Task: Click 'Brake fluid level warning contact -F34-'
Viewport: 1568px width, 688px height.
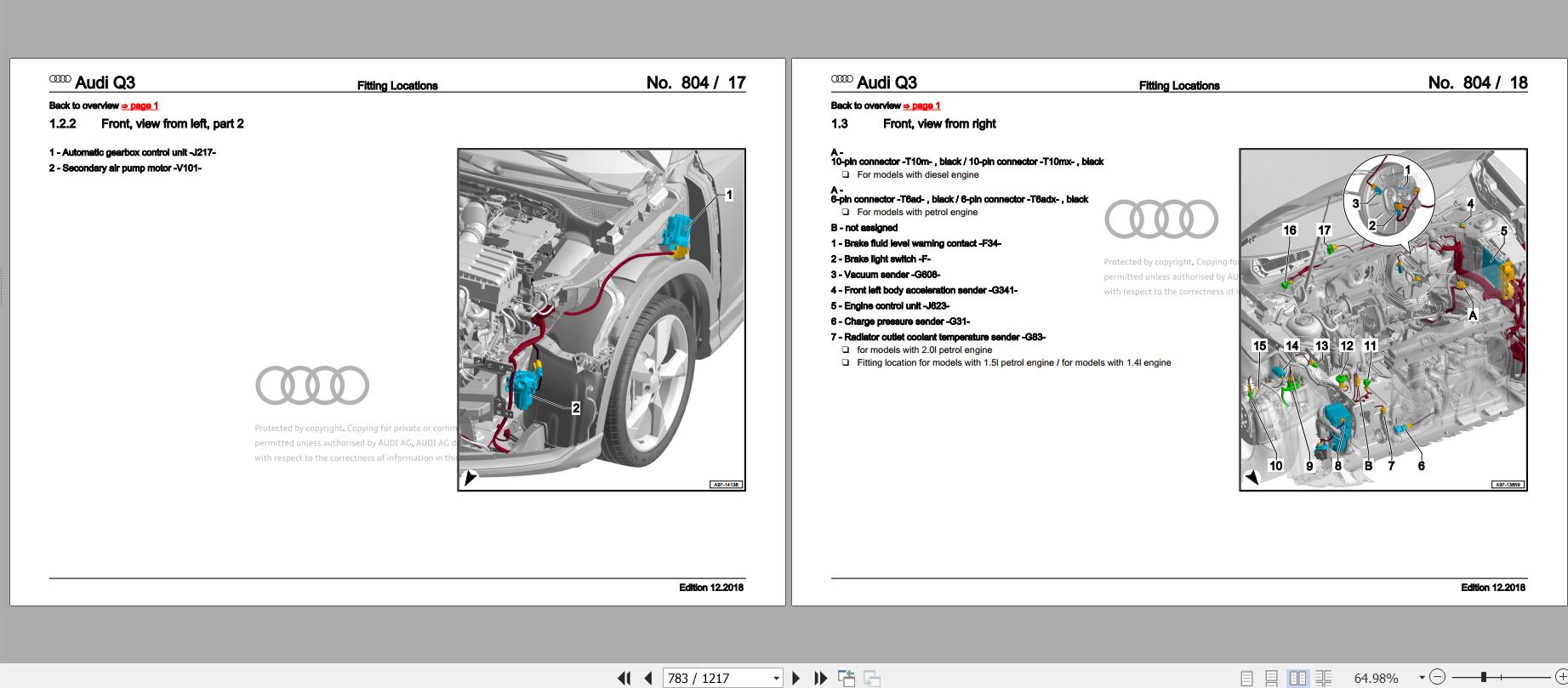Action: click(x=922, y=243)
